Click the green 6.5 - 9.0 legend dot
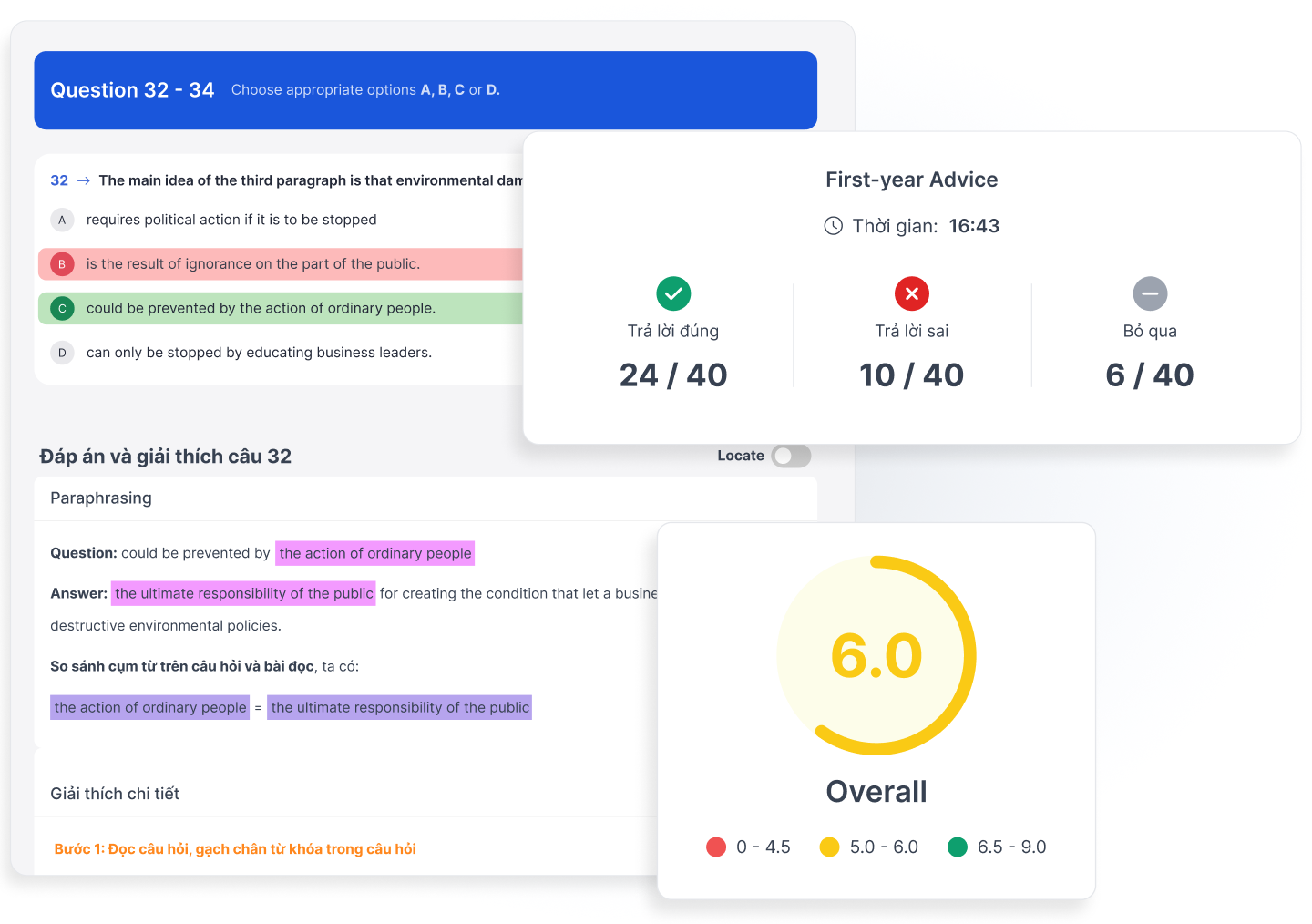 tap(958, 847)
